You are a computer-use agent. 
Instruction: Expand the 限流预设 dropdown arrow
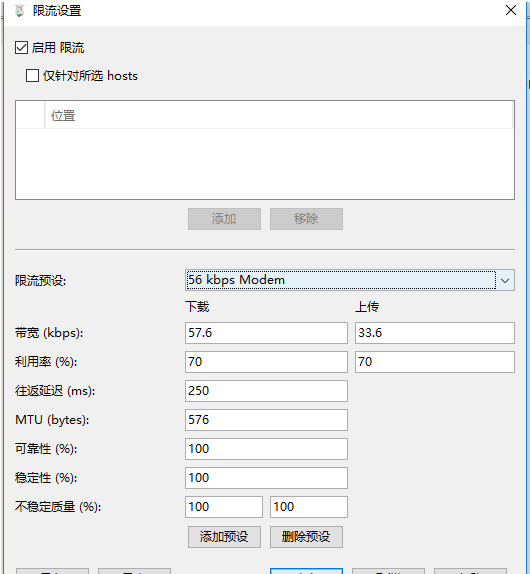tap(505, 280)
